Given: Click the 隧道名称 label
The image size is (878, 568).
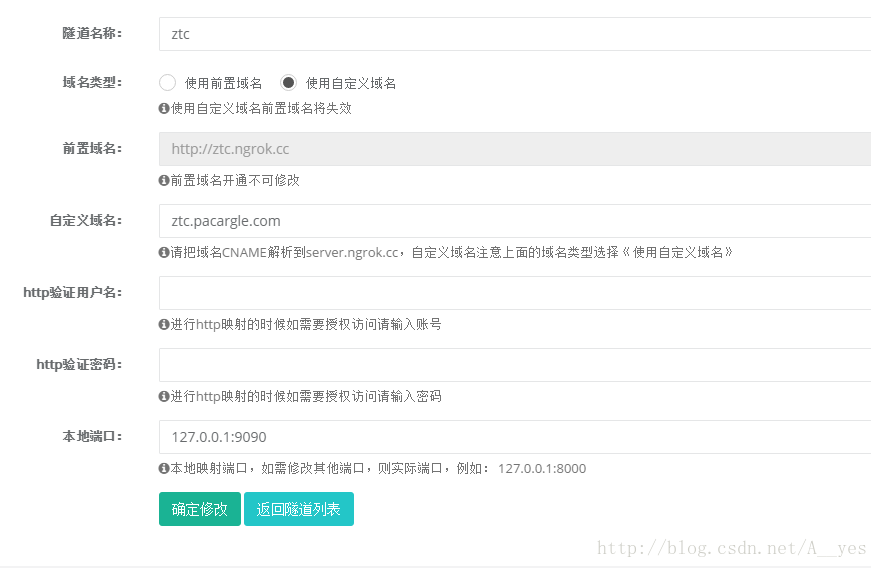Looking at the screenshot, I should pyautogui.click(x=92, y=34).
